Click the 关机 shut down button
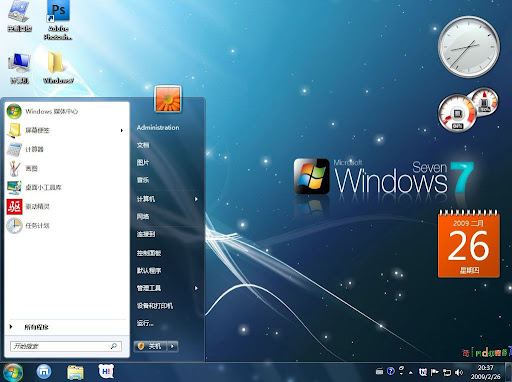Image resolution: width=512 pixels, height=382 pixels. coord(151,346)
